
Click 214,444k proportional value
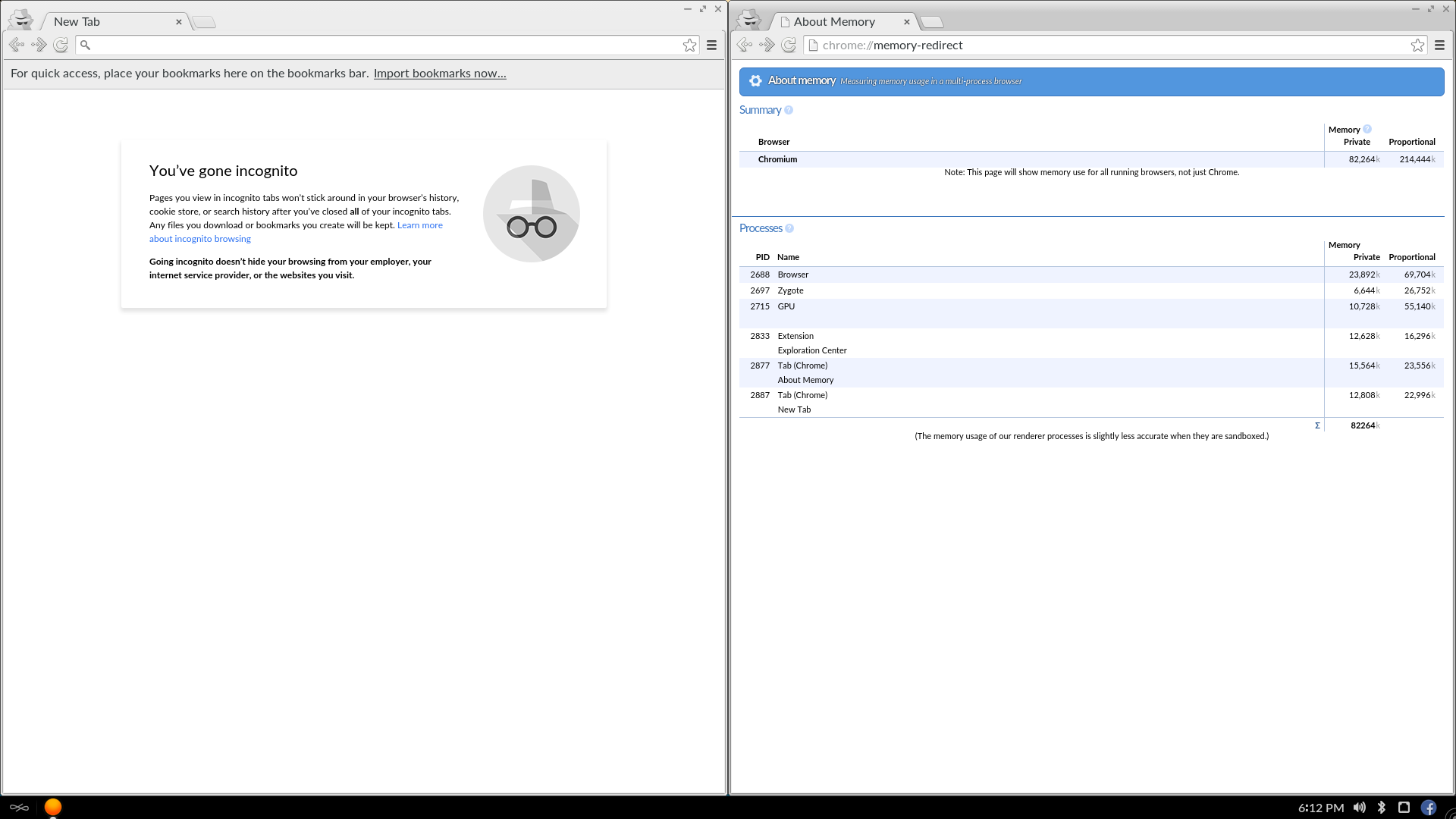click(1417, 159)
